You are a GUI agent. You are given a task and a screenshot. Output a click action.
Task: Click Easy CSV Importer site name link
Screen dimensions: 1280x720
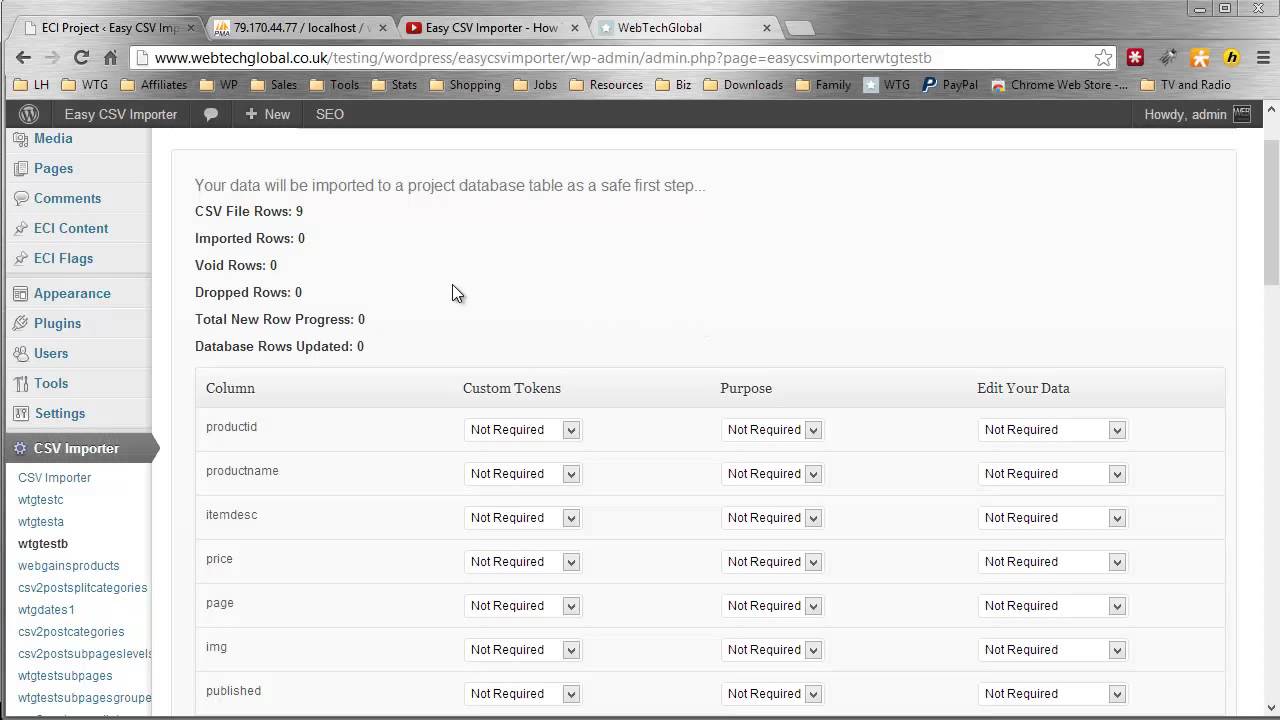click(121, 114)
